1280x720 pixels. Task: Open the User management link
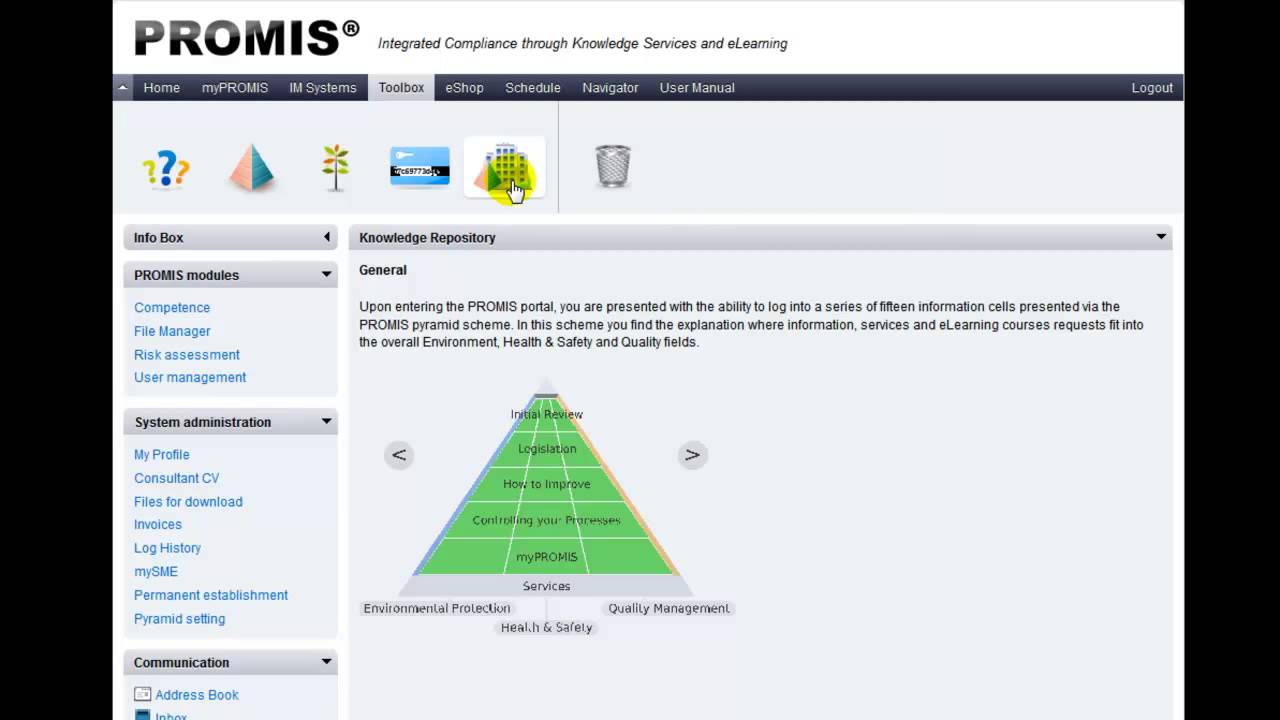pos(190,378)
